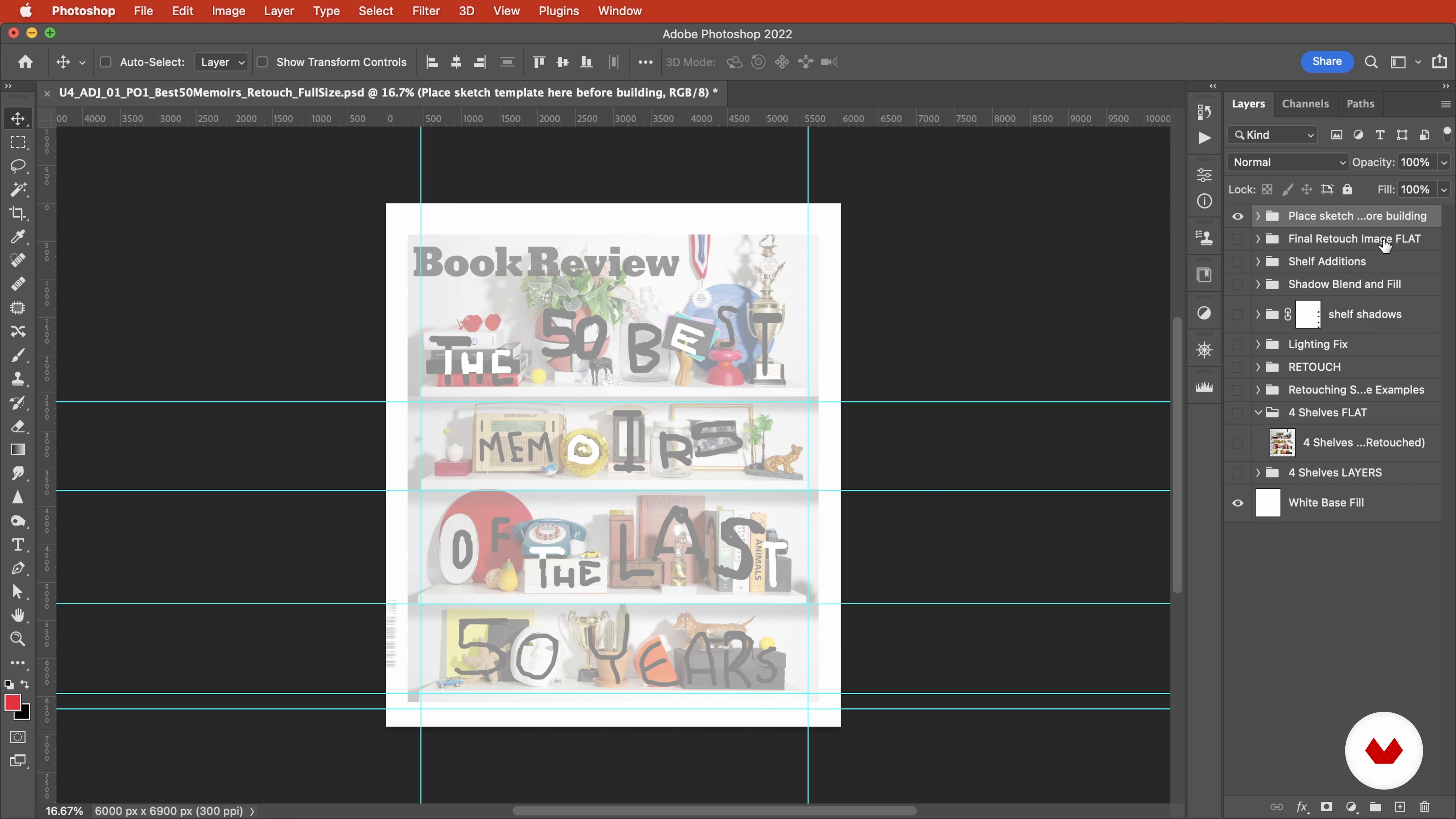Switch to the Channels tab
This screenshot has width=1456, height=819.
click(x=1305, y=104)
